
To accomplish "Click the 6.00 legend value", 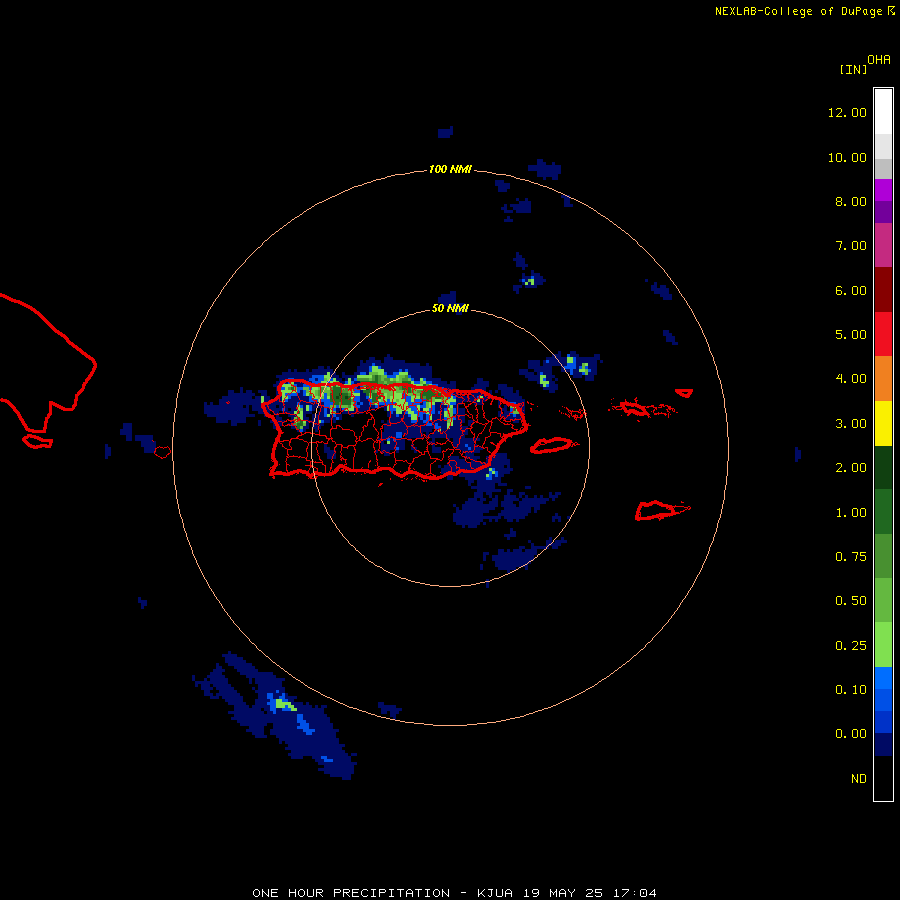I will pyautogui.click(x=851, y=290).
